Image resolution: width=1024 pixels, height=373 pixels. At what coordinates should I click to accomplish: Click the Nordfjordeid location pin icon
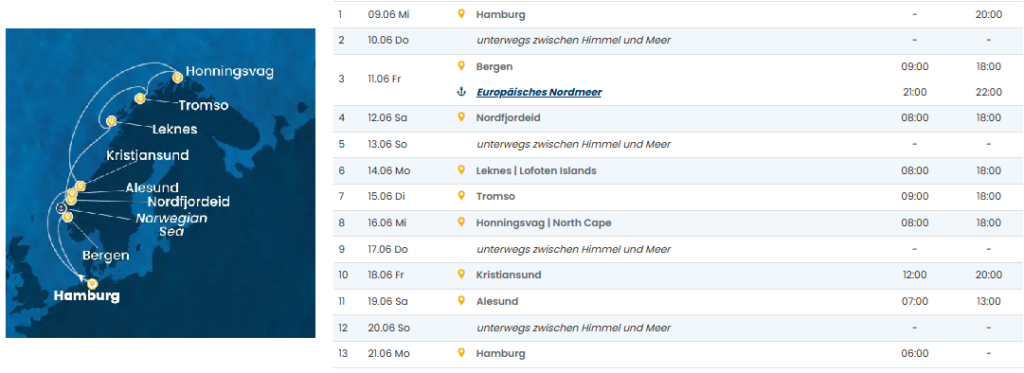(x=461, y=118)
